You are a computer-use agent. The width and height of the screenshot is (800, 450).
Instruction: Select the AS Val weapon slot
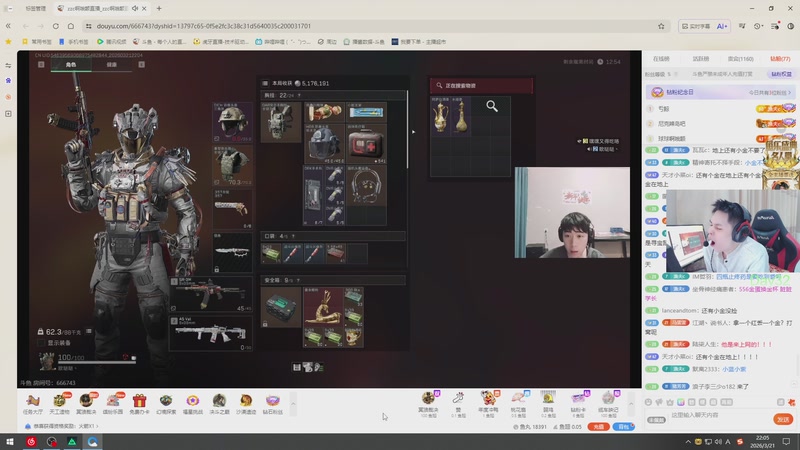click(x=210, y=333)
